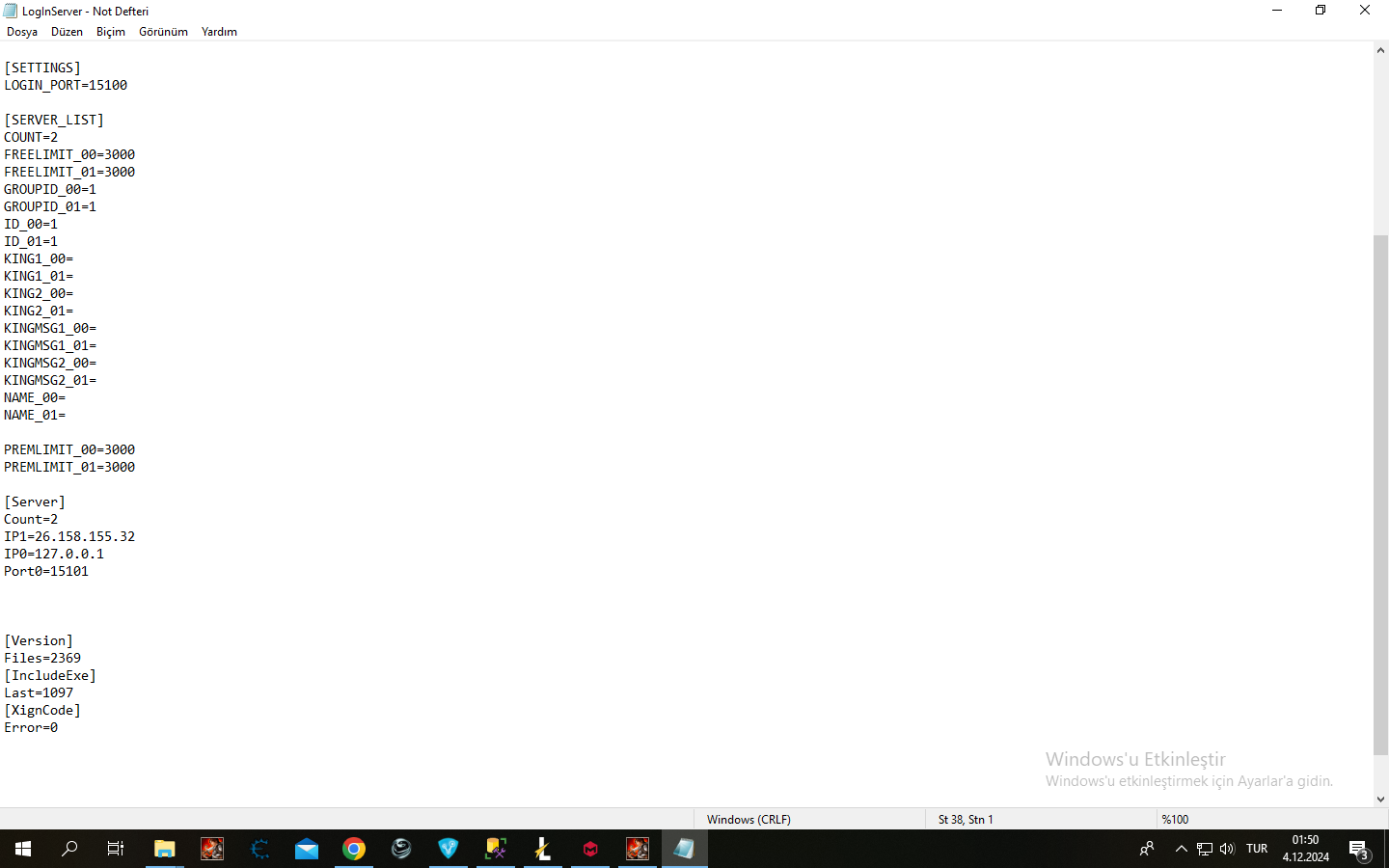Open the Yardım menu
Viewport: 1389px width, 868px height.
tap(219, 32)
